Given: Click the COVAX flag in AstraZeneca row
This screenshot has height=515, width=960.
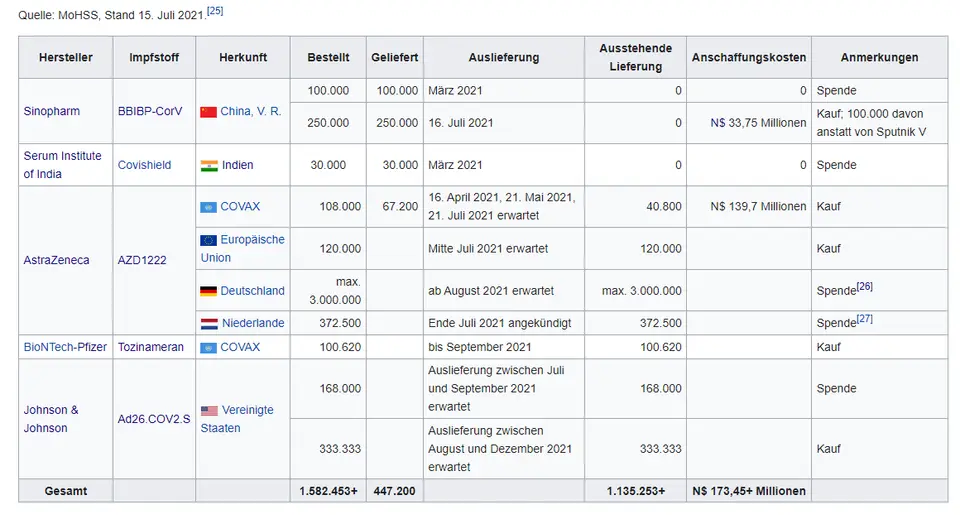Looking at the screenshot, I should [208, 207].
